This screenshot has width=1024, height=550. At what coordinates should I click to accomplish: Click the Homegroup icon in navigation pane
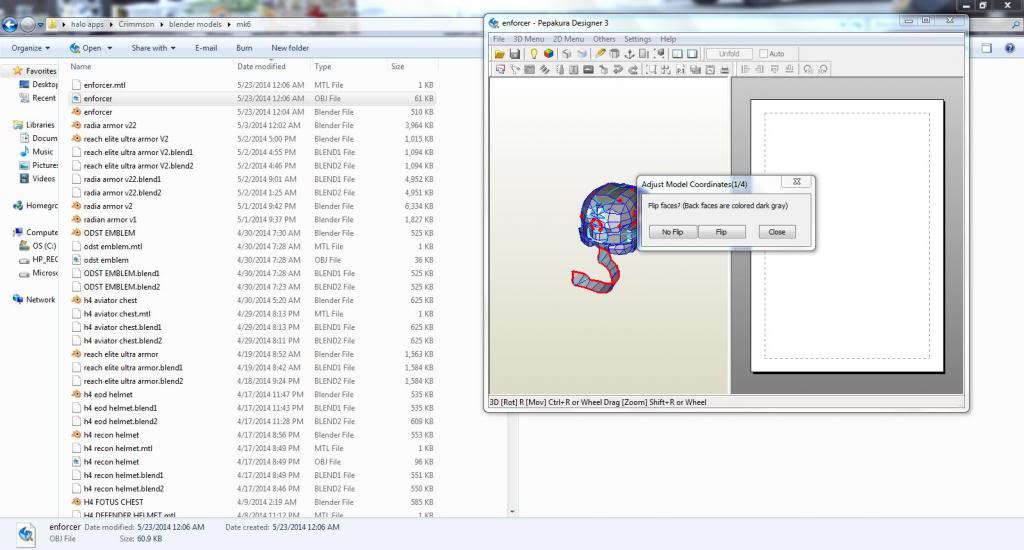coord(18,205)
